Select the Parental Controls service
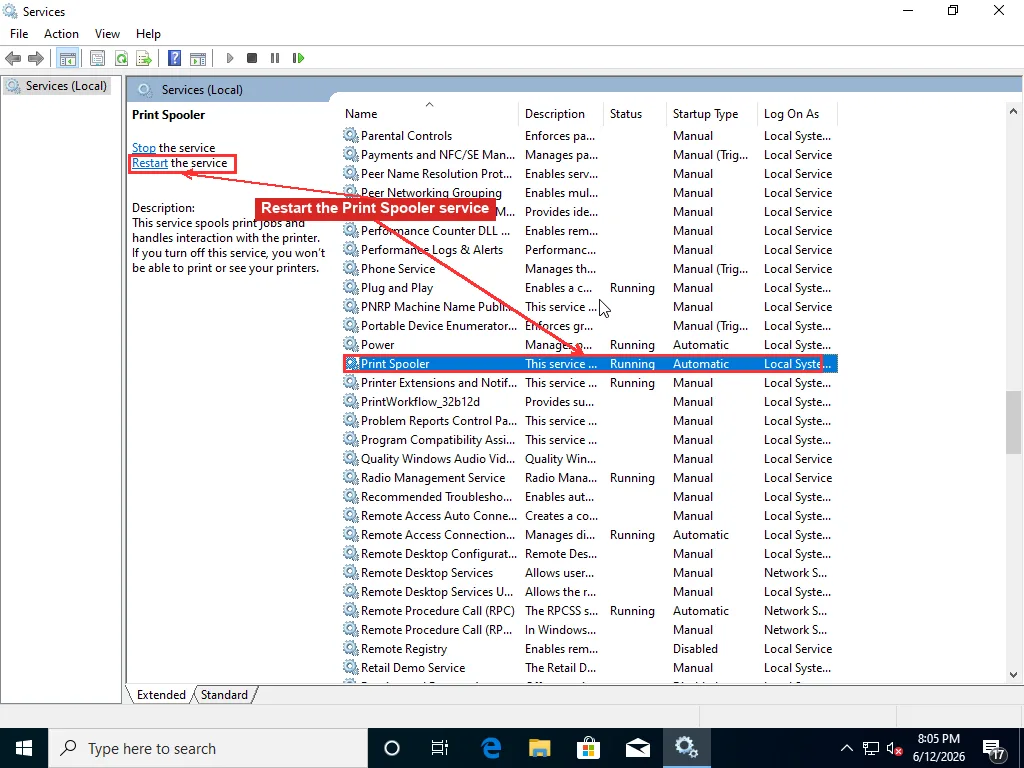The width and height of the screenshot is (1024, 768). [590, 136]
